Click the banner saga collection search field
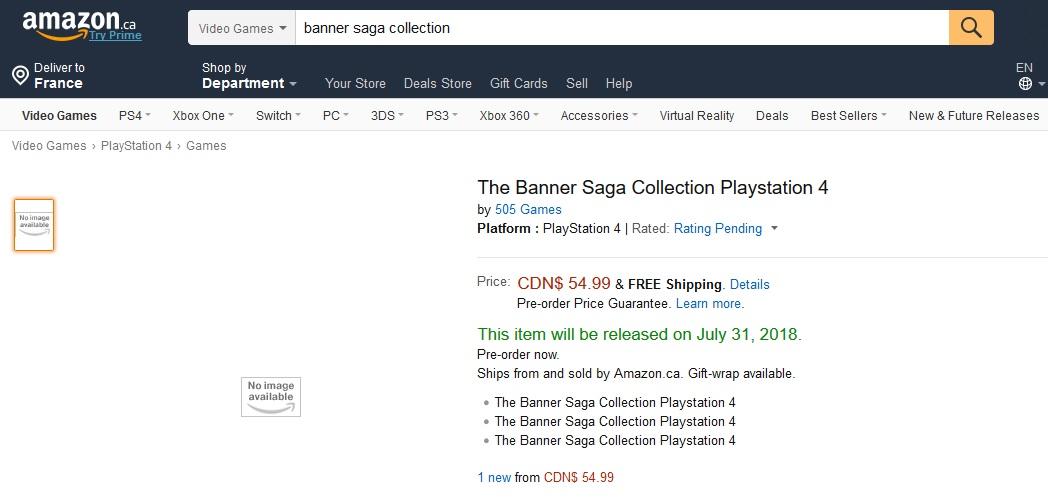 [x=622, y=28]
